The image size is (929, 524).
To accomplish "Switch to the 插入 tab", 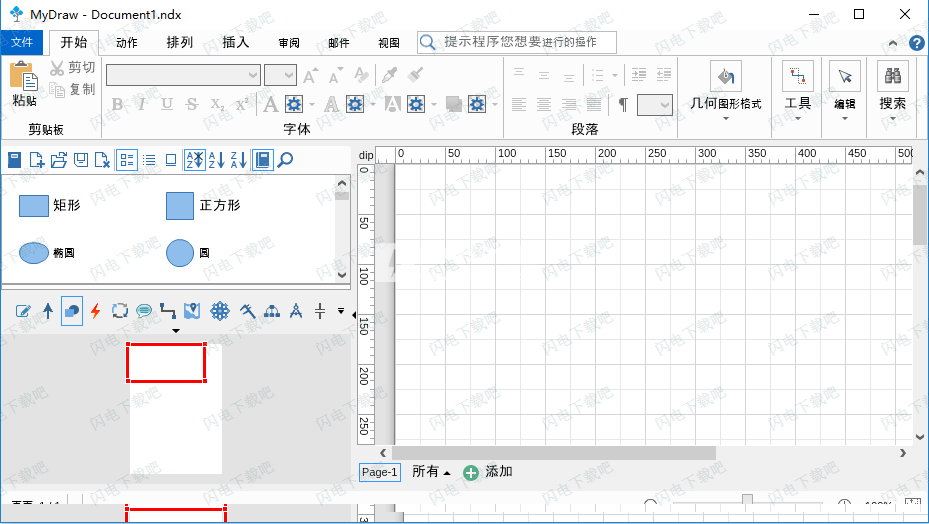I will coord(235,43).
